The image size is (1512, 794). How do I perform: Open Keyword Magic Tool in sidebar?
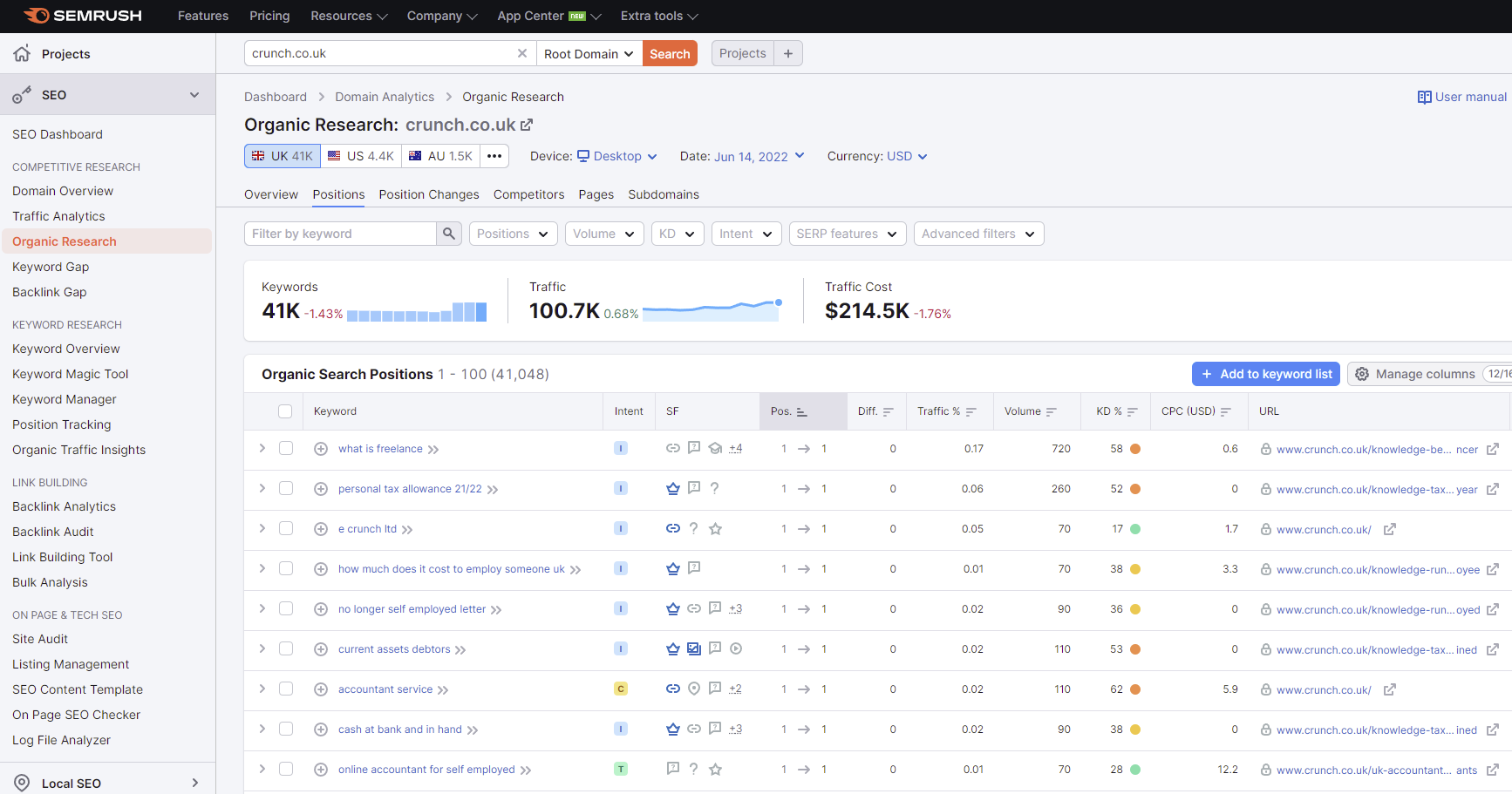[x=71, y=374]
